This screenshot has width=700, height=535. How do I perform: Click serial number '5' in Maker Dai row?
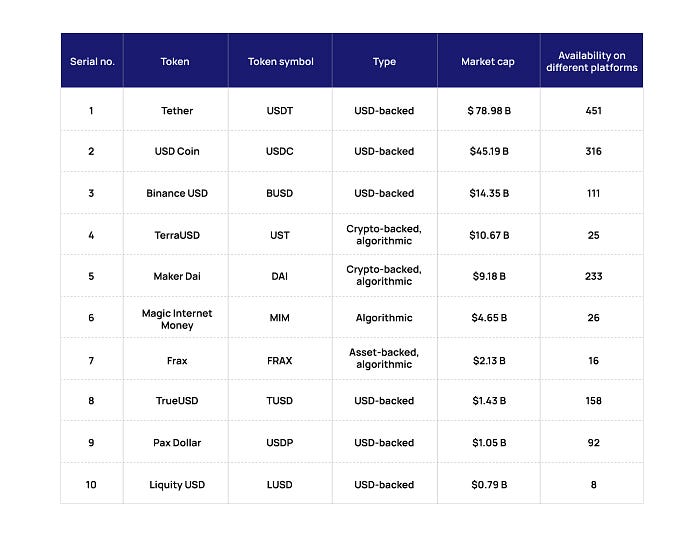(x=91, y=276)
